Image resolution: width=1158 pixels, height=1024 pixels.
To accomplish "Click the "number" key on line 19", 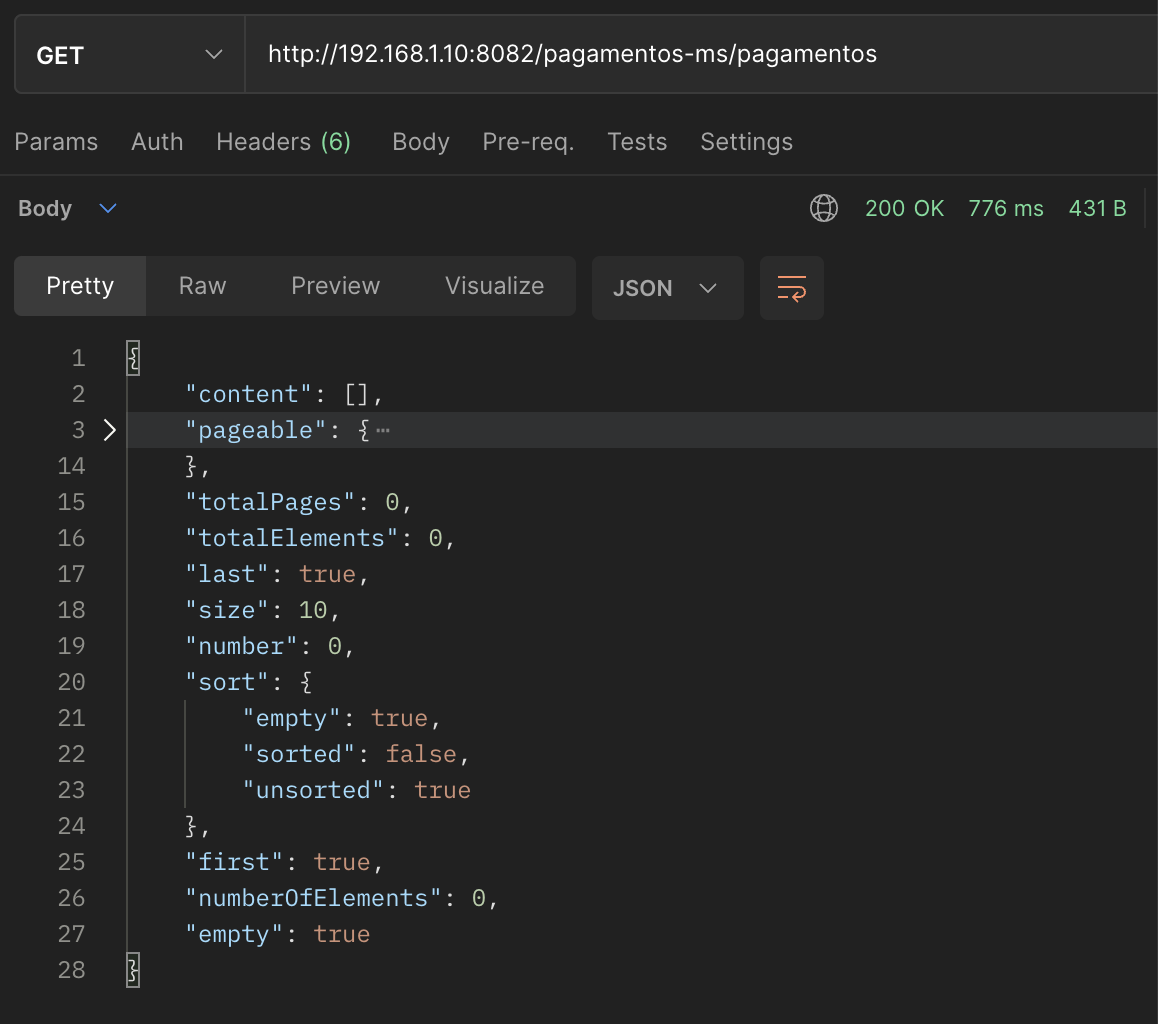I will 241,647.
